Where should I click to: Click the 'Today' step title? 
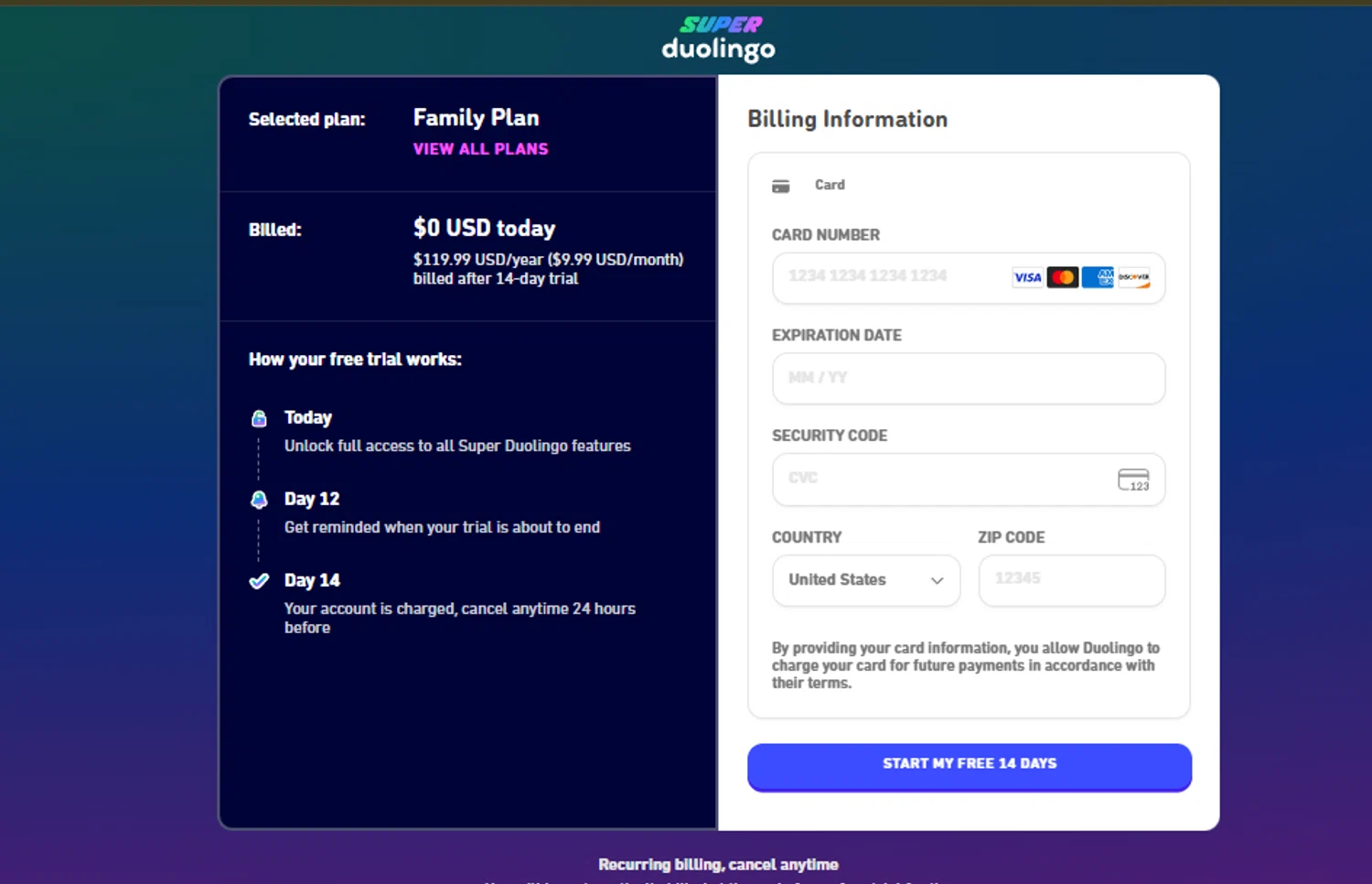308,417
